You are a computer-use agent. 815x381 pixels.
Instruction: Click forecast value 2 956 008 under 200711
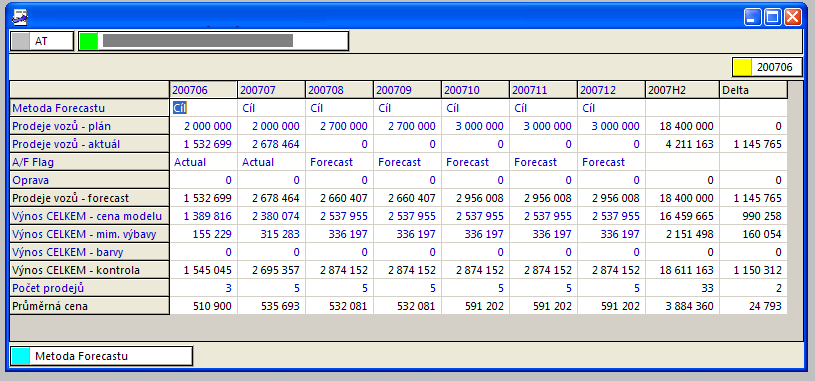click(x=544, y=198)
